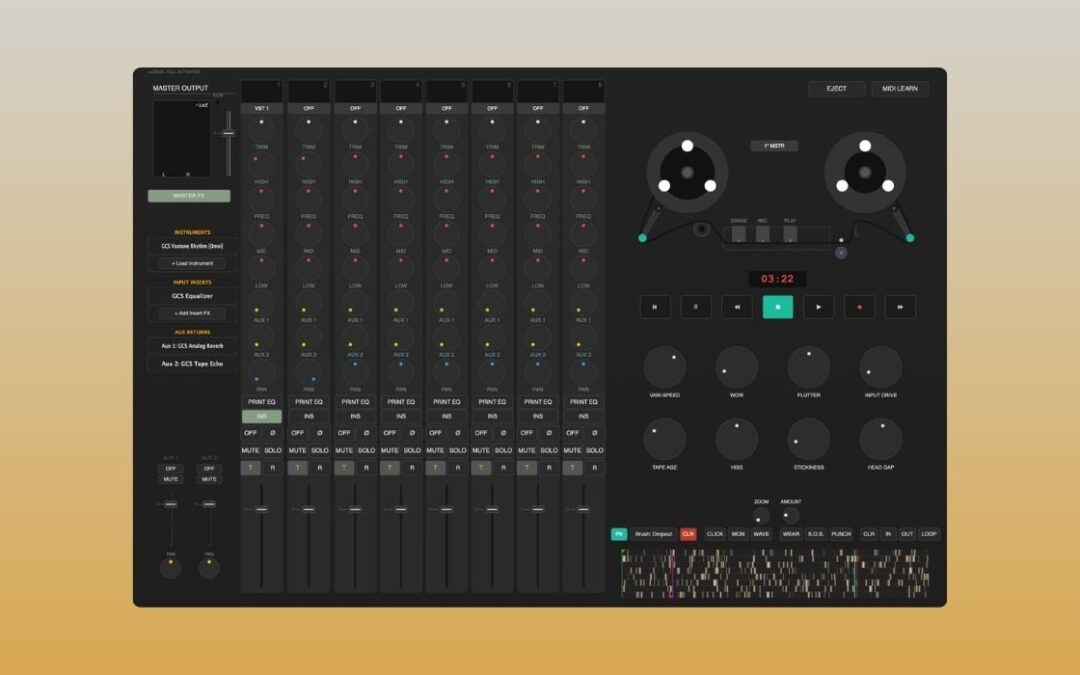
Task: Open the MASTER FX panel
Action: (x=189, y=196)
